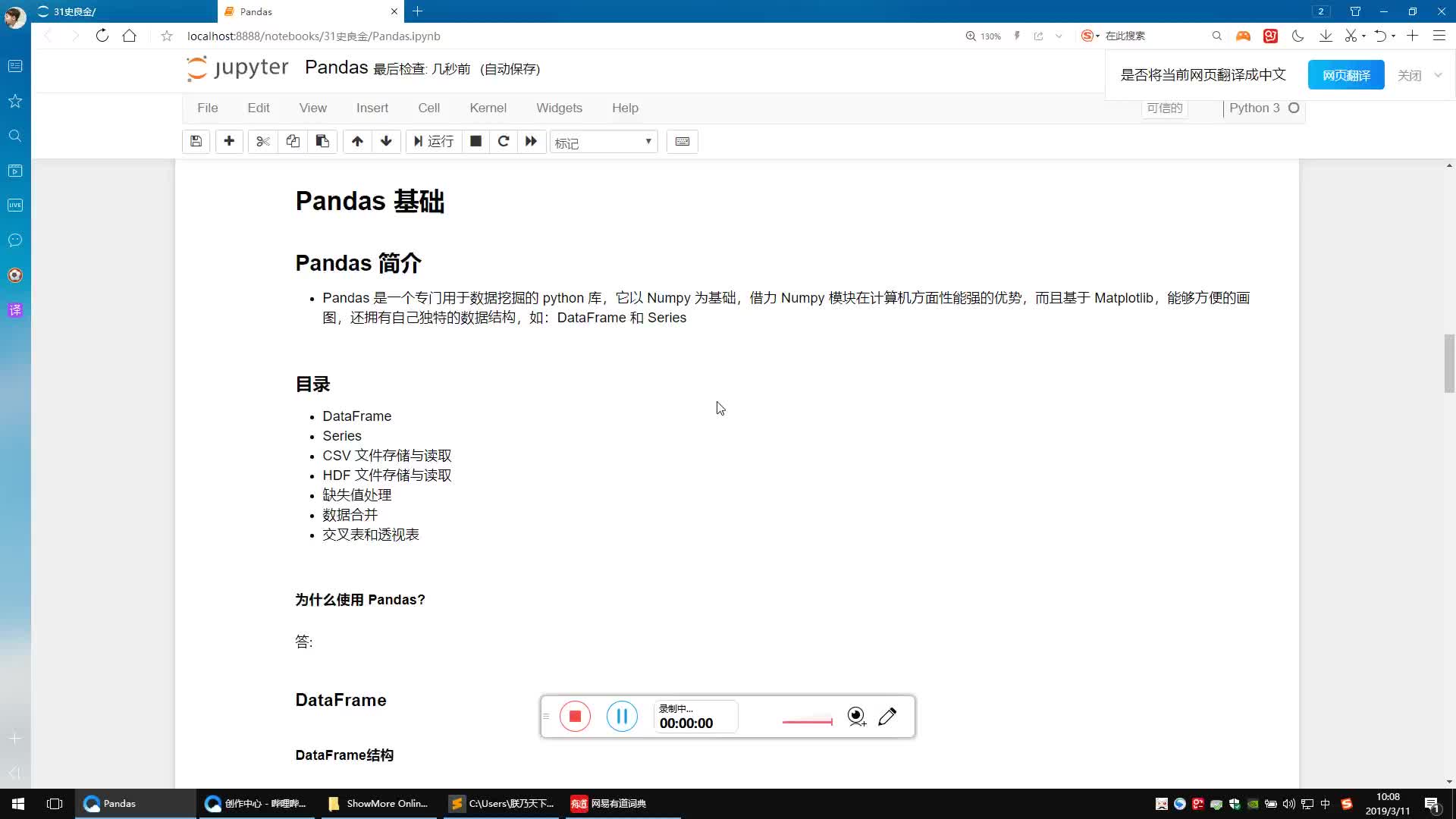Stop the screen recording
Image resolution: width=1456 pixels, height=819 pixels.
click(576, 716)
